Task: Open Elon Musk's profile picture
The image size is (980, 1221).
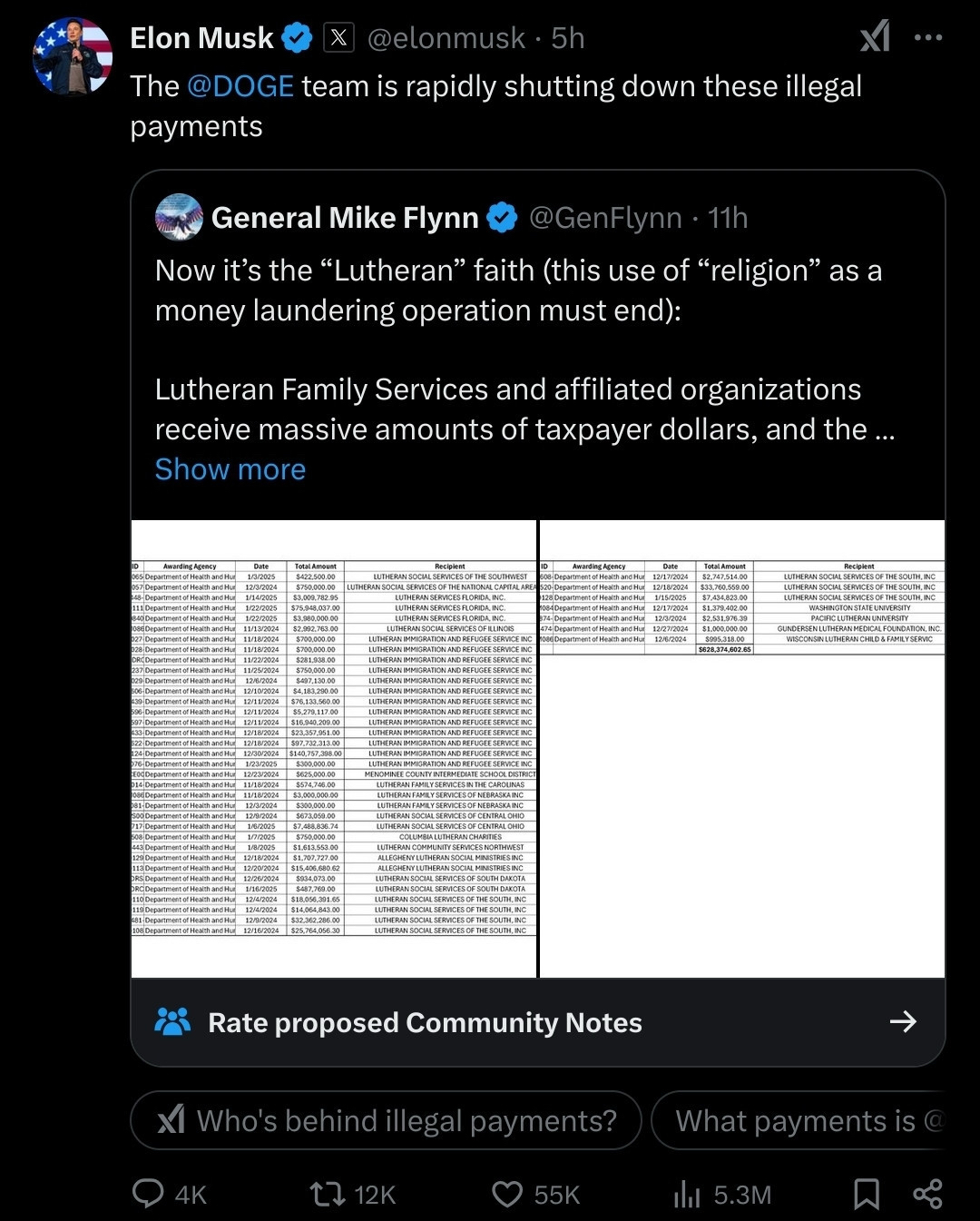Action: click(73, 56)
